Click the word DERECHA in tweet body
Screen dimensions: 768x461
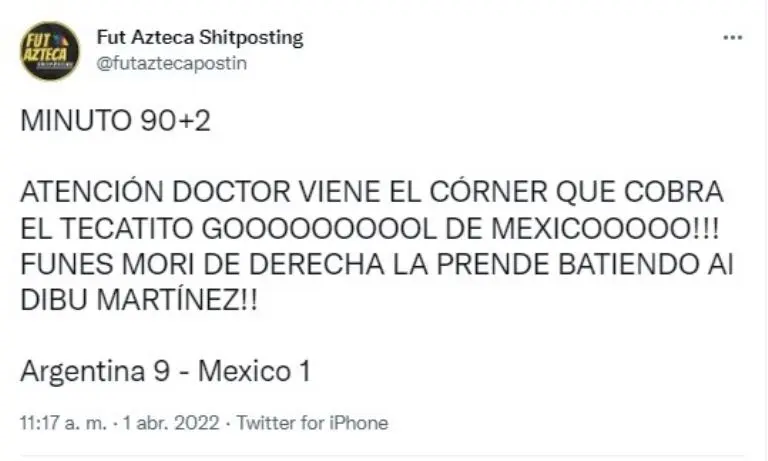point(317,265)
